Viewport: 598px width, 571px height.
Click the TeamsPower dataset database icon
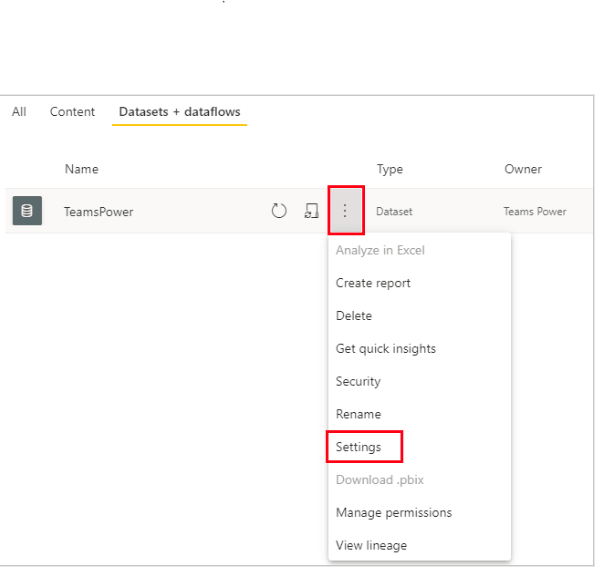[27, 211]
